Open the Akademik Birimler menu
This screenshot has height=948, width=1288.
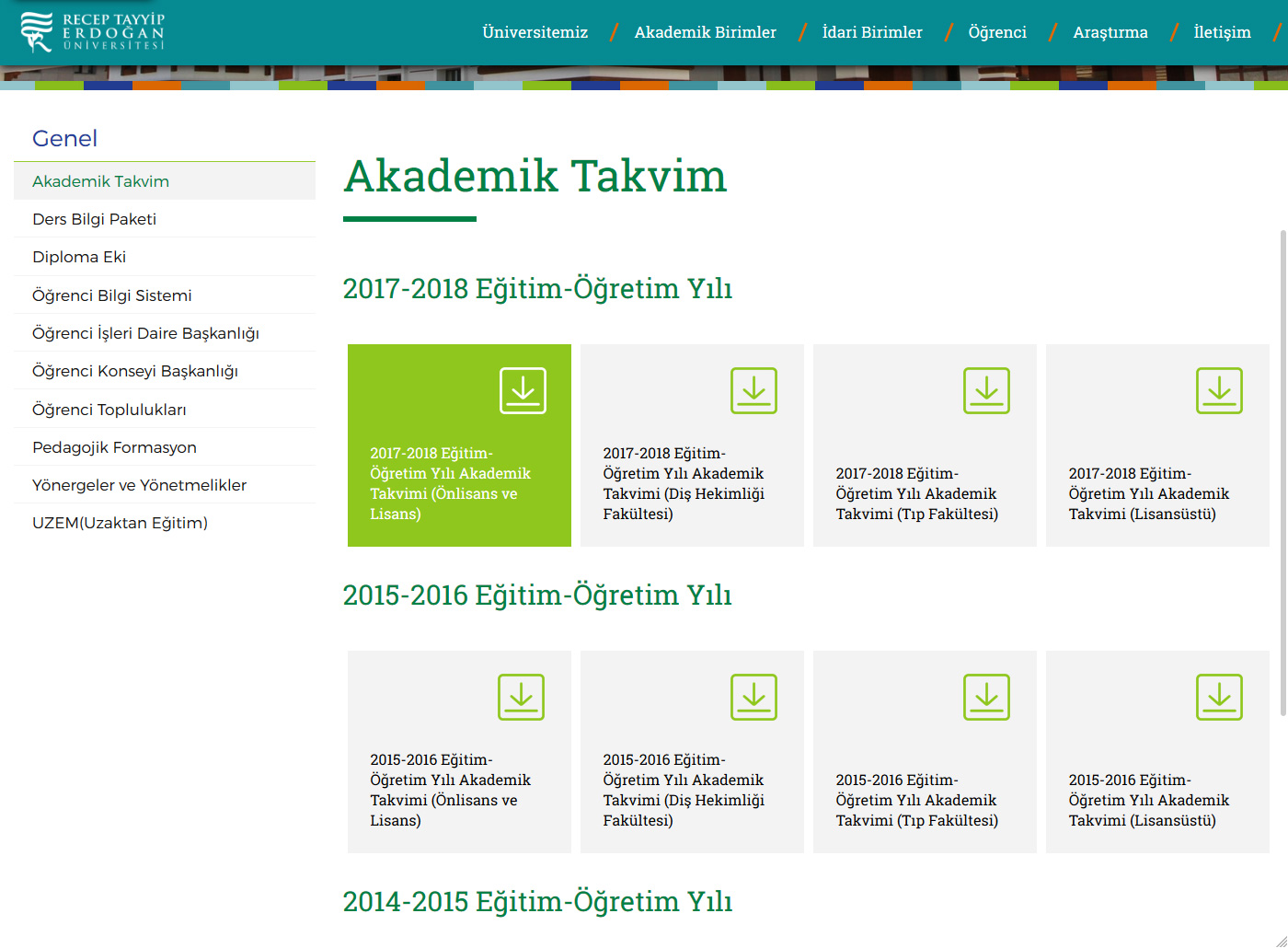click(705, 32)
